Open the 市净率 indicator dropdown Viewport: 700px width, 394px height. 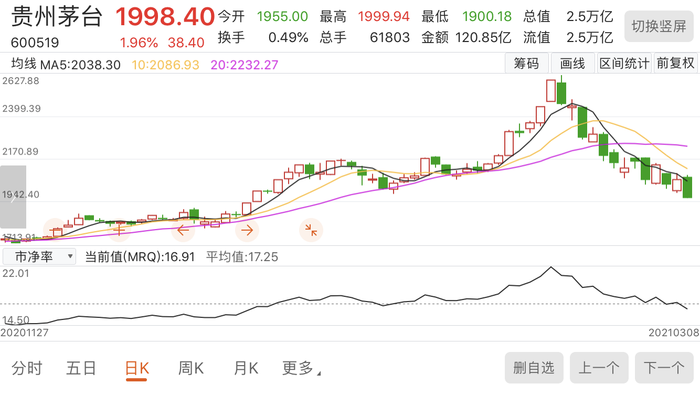click(x=39, y=257)
